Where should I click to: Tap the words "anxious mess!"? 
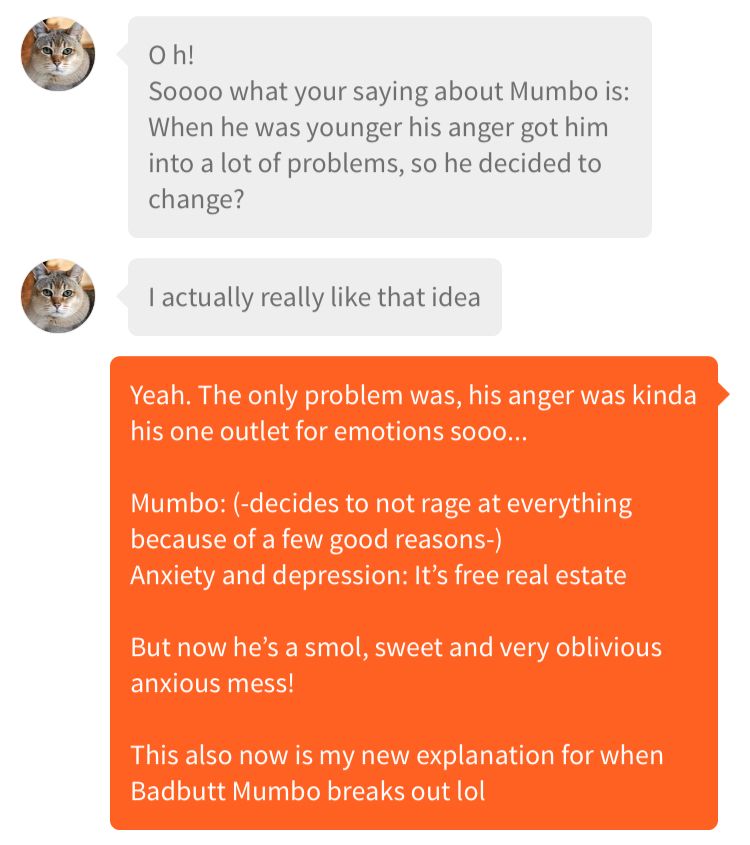pyautogui.click(x=212, y=683)
